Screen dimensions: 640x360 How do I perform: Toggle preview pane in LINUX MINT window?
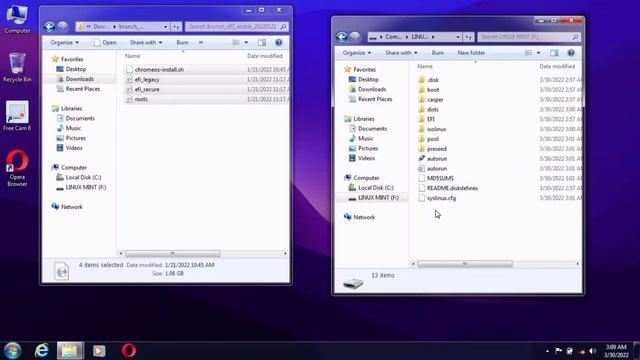pos(554,53)
